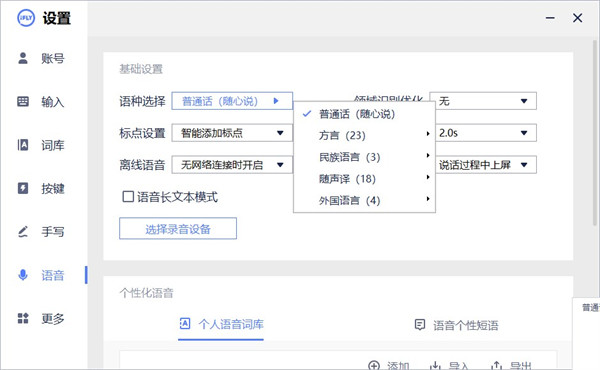Click the 导出 export button text

coord(521,366)
